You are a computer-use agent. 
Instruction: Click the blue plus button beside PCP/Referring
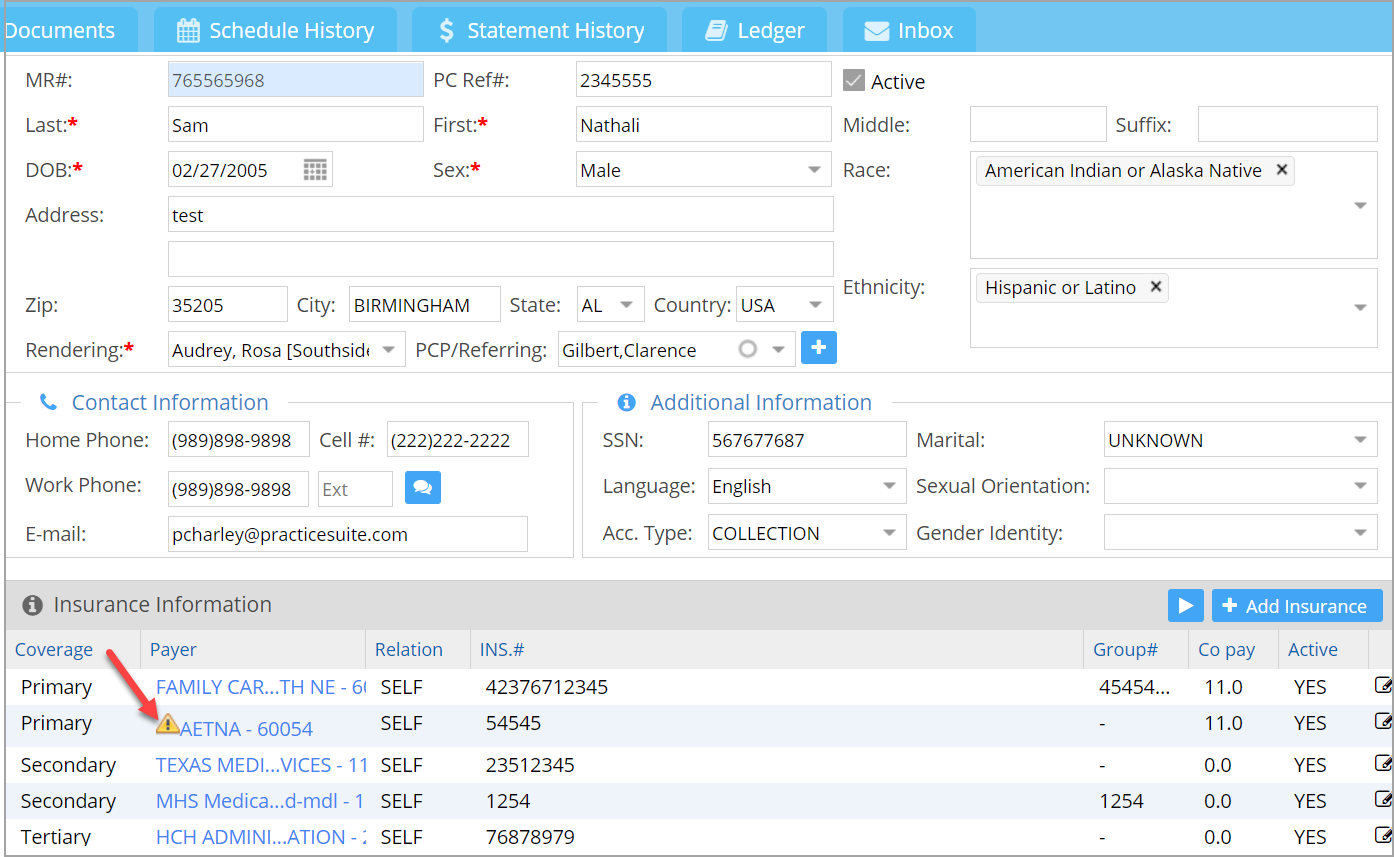[818, 348]
